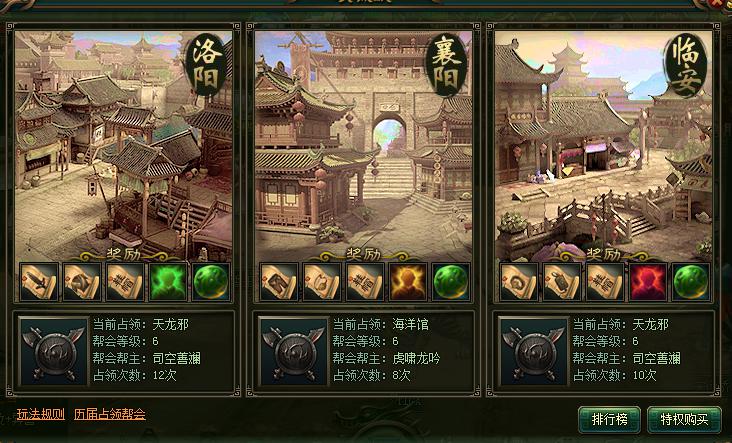Select the red aura figure reward for 临安
This screenshot has height=443, width=732.
[x=648, y=281]
